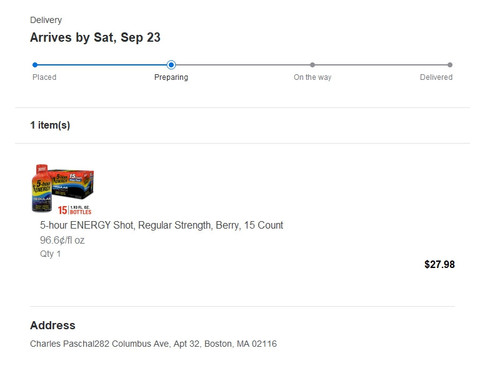Click the Qty 1 quantity text

[x=50, y=254]
